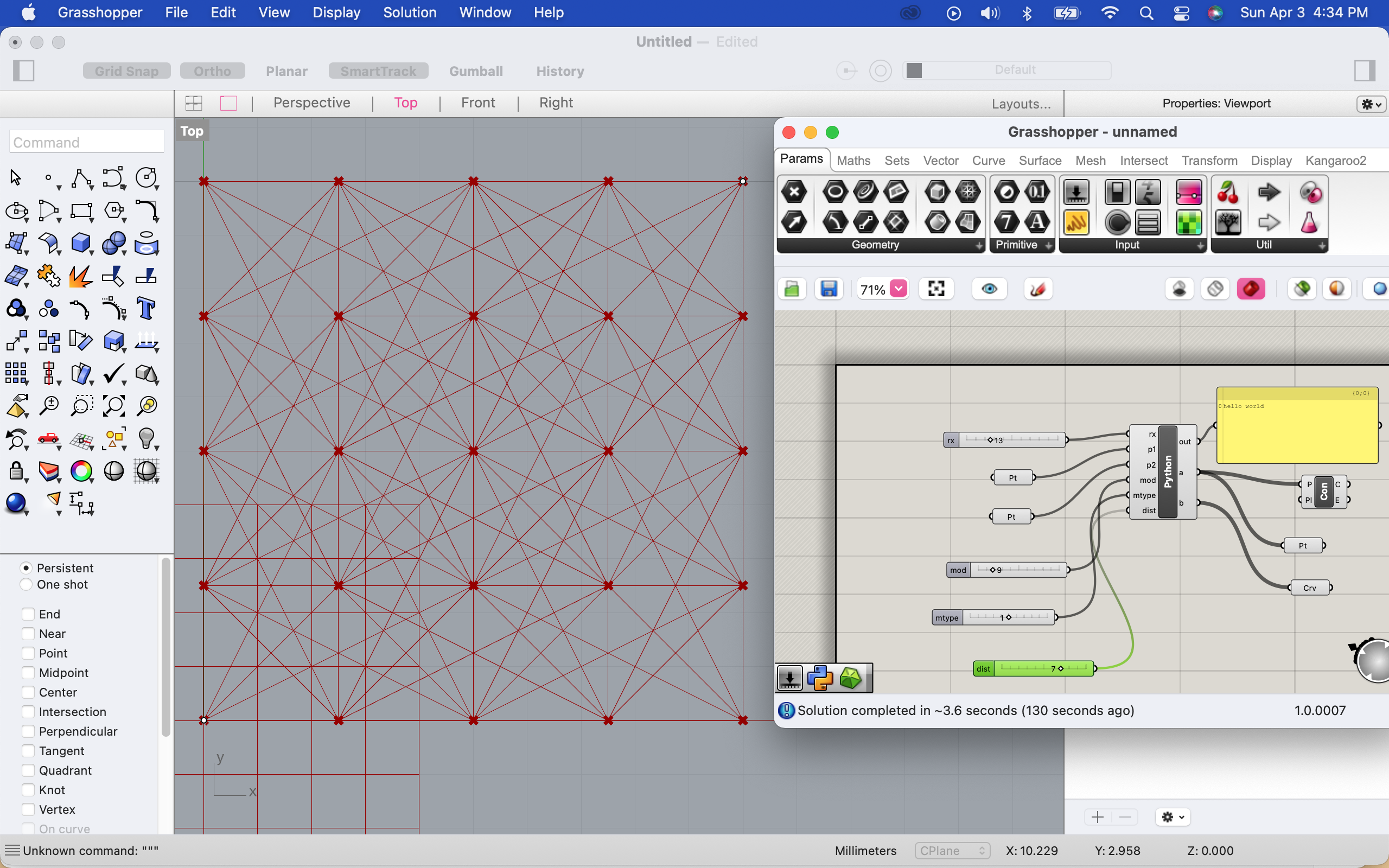The image size is (1389, 868).
Task: Click the Lock objects padlock icon
Action: (16, 471)
